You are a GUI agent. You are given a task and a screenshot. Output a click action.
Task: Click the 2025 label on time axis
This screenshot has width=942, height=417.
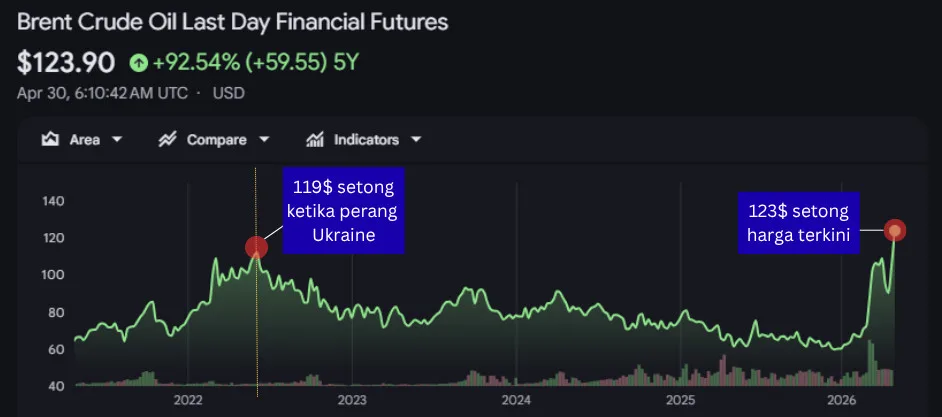pos(680,400)
